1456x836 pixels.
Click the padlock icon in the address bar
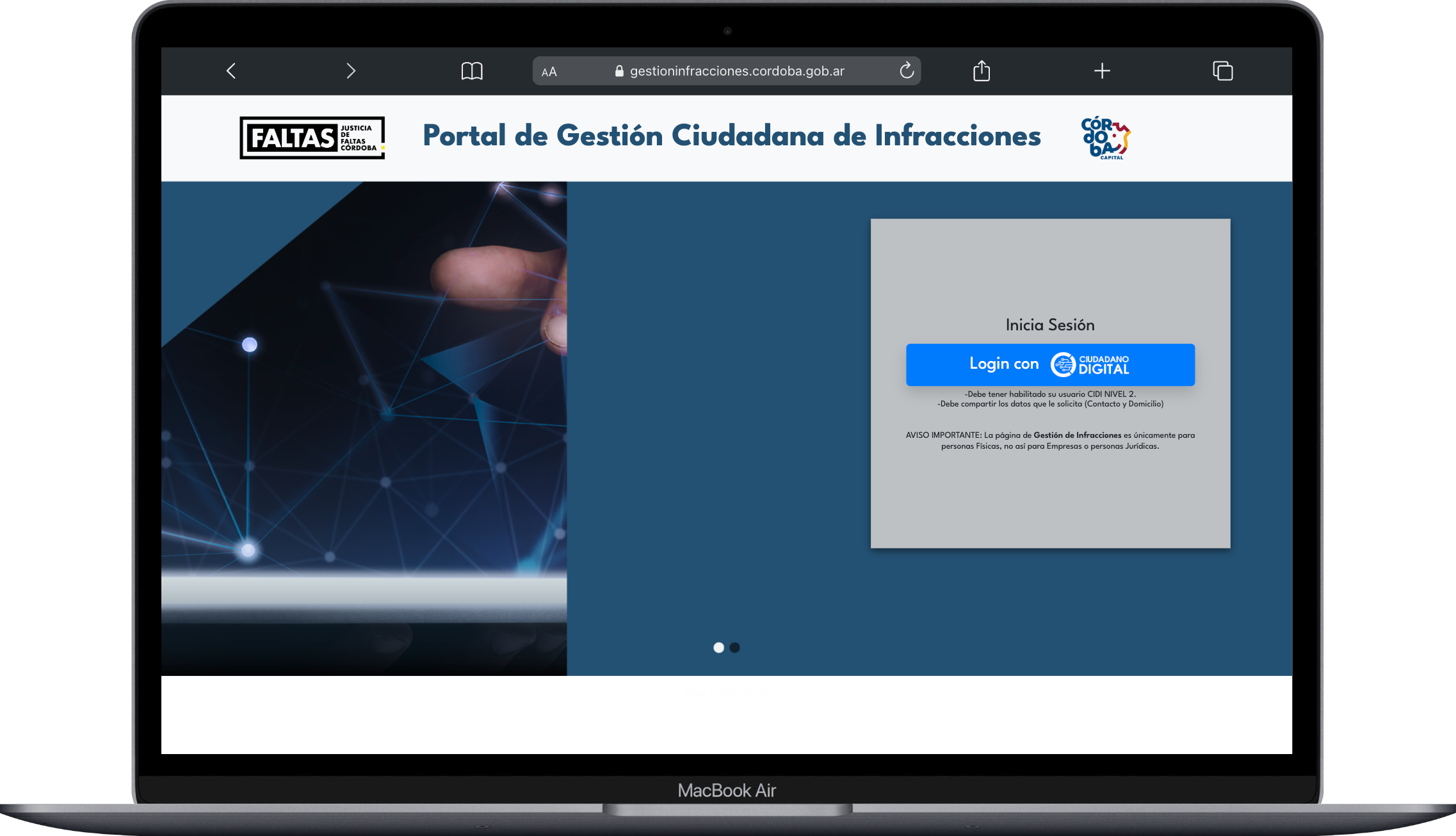coord(619,71)
